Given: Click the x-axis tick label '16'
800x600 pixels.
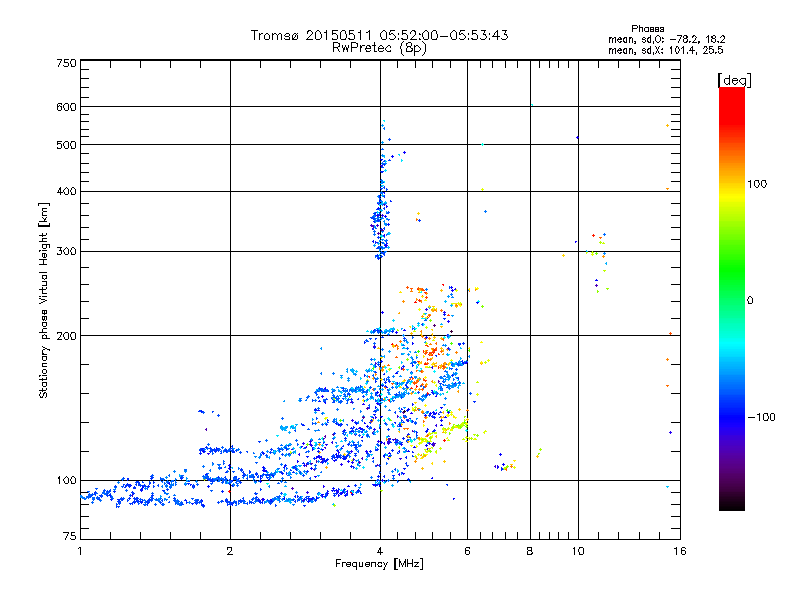Looking at the screenshot, I should 680,551.
